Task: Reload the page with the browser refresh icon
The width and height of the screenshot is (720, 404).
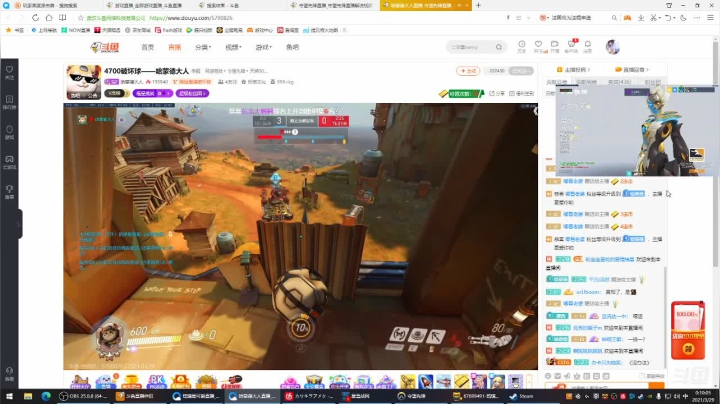Action: pyautogui.click(x=35, y=18)
